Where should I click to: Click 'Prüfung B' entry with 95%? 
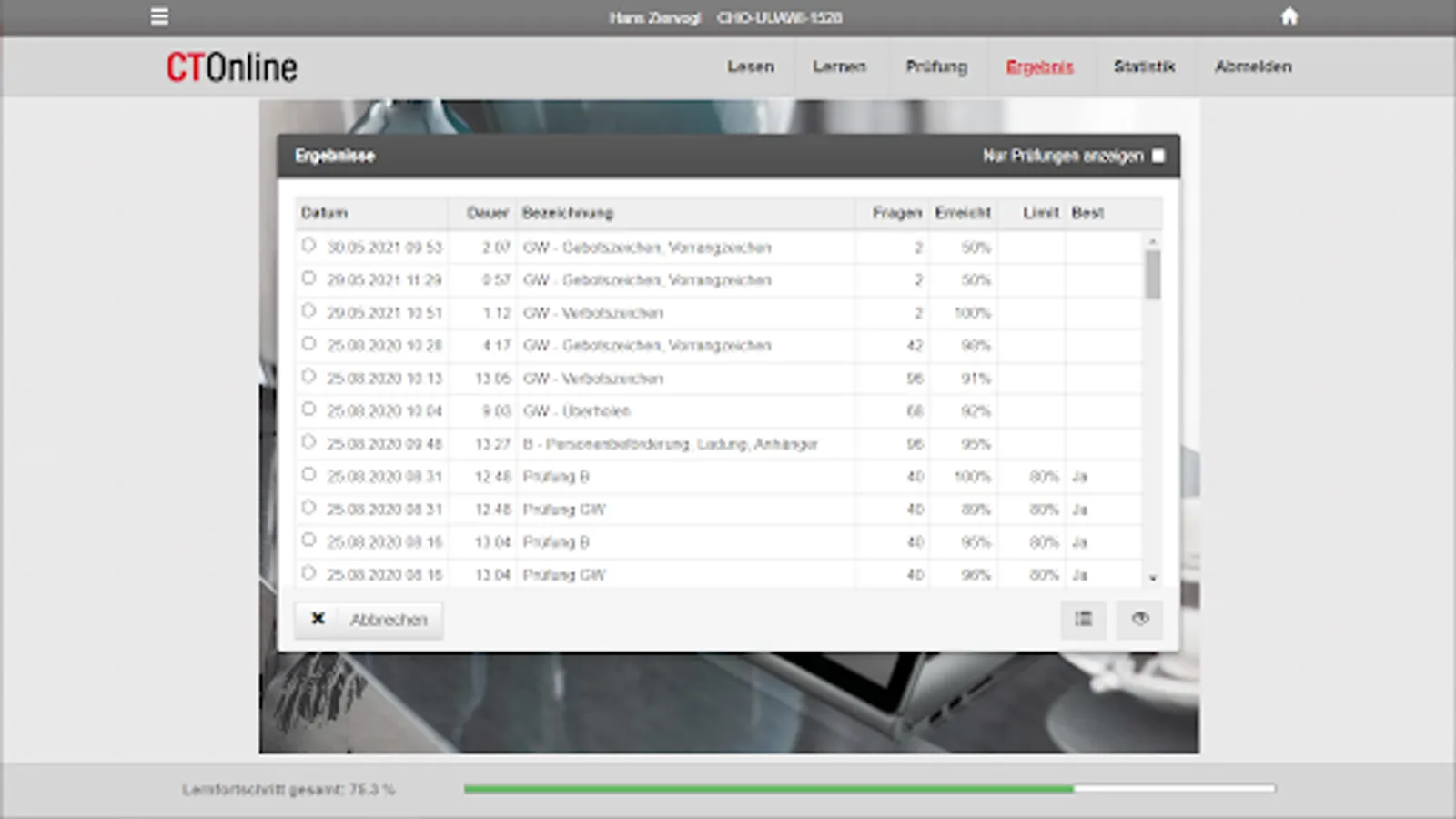556,542
